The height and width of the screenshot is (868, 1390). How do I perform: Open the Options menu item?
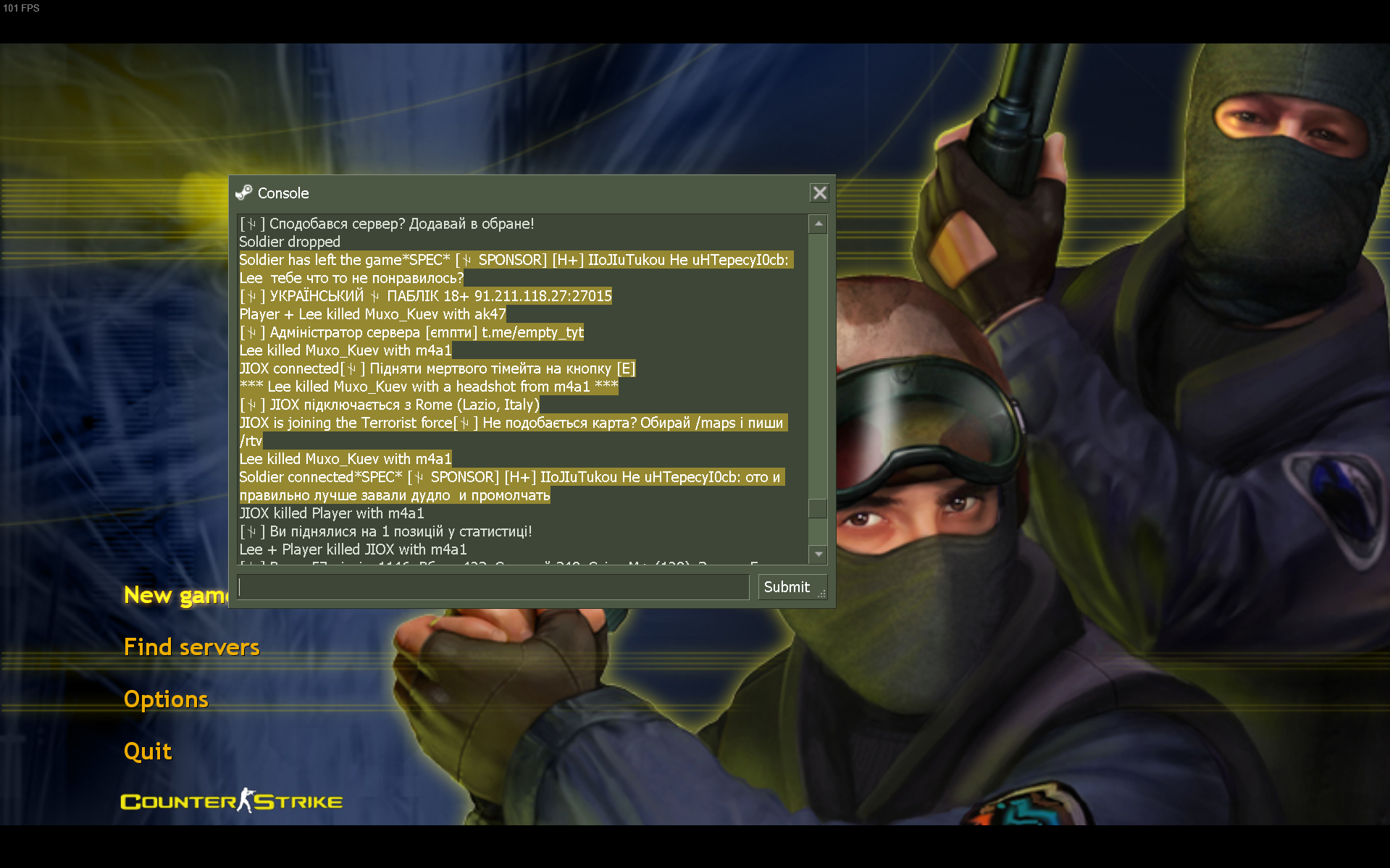pos(166,699)
